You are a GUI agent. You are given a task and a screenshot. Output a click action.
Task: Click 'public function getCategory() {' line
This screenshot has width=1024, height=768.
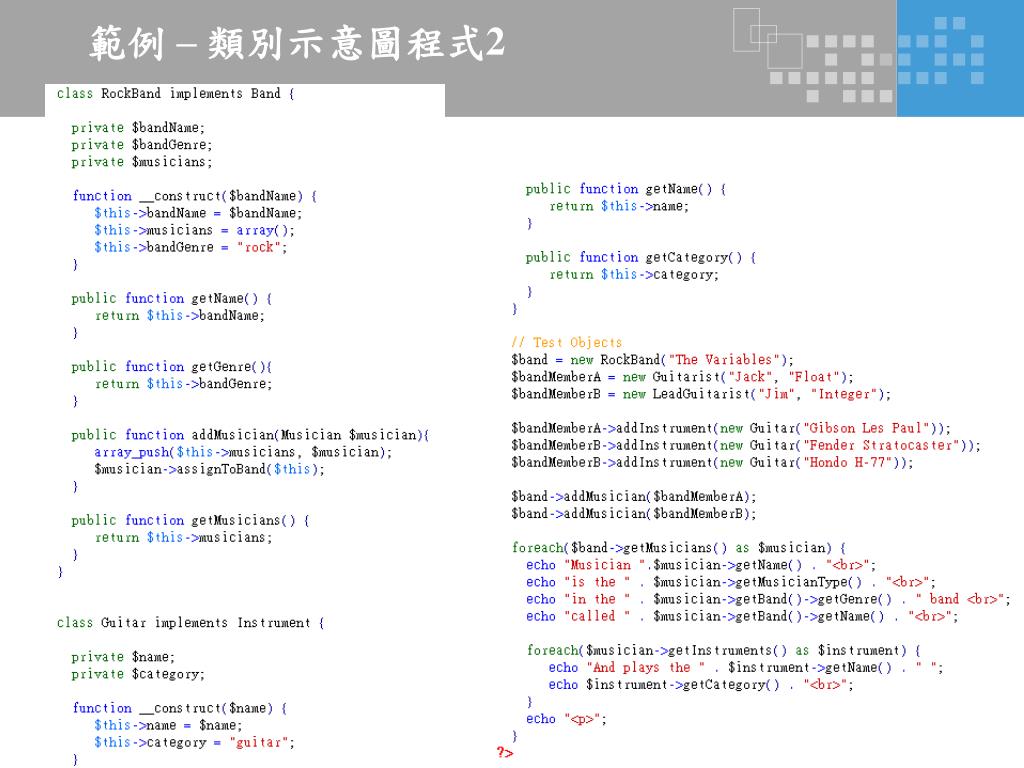(x=641, y=257)
